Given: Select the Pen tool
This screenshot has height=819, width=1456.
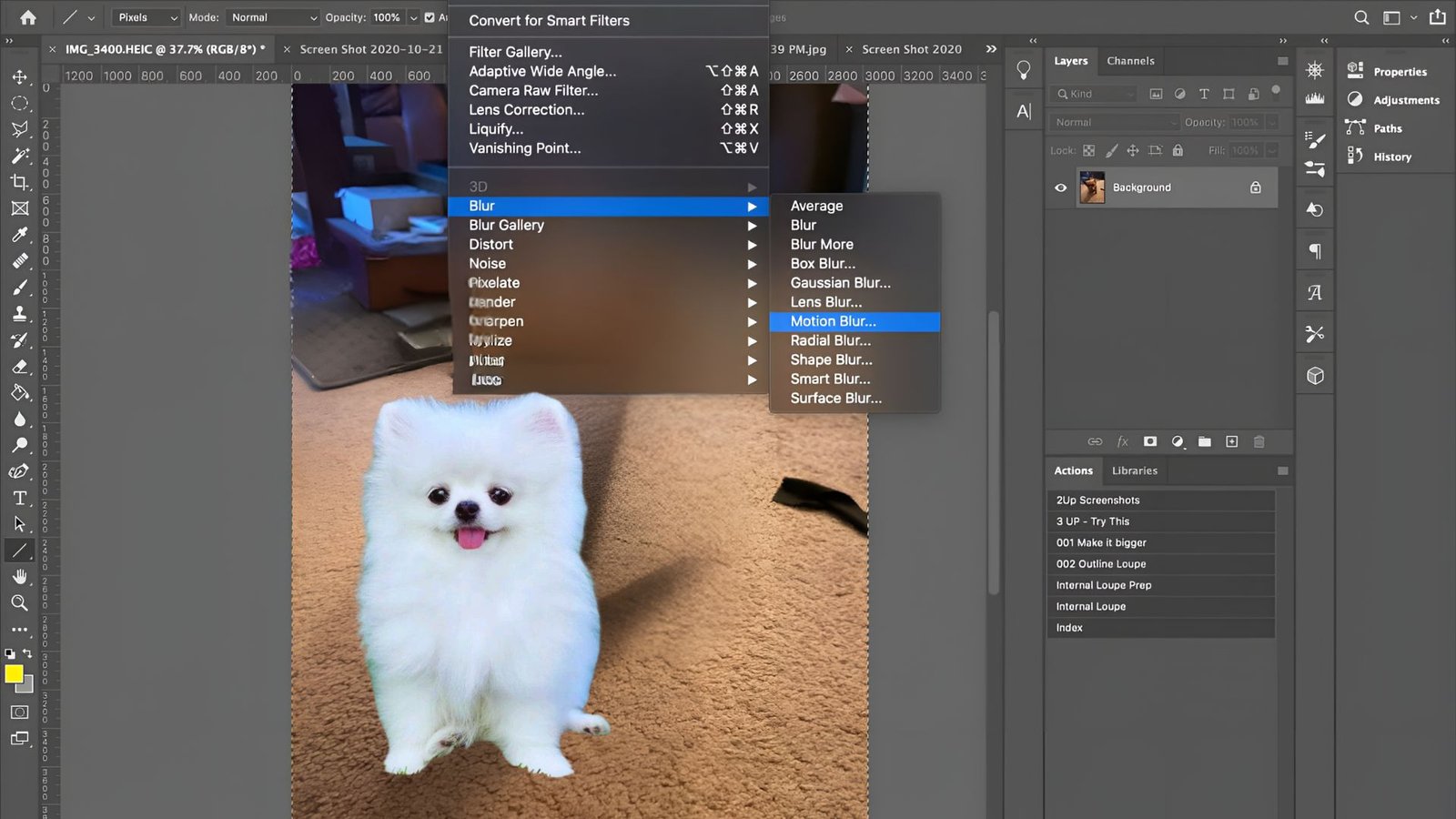Looking at the screenshot, I should point(19,471).
